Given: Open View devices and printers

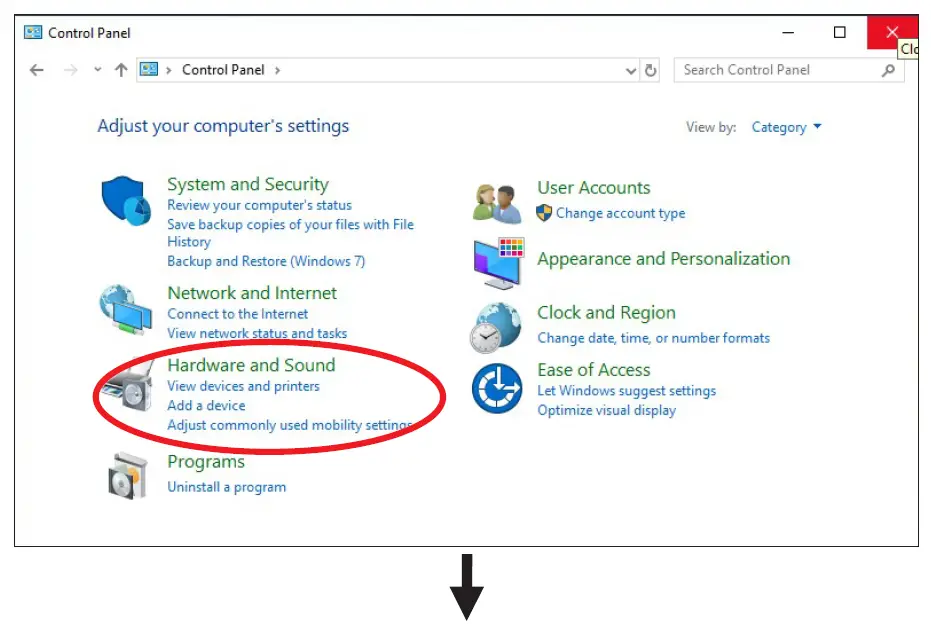Looking at the screenshot, I should (x=243, y=386).
